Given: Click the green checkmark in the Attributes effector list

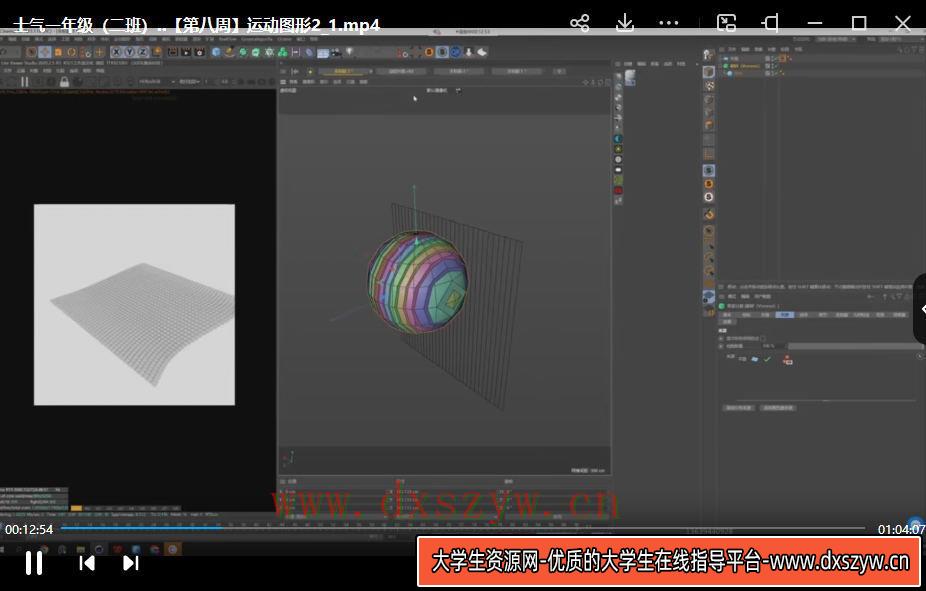Looking at the screenshot, I should point(767,359).
